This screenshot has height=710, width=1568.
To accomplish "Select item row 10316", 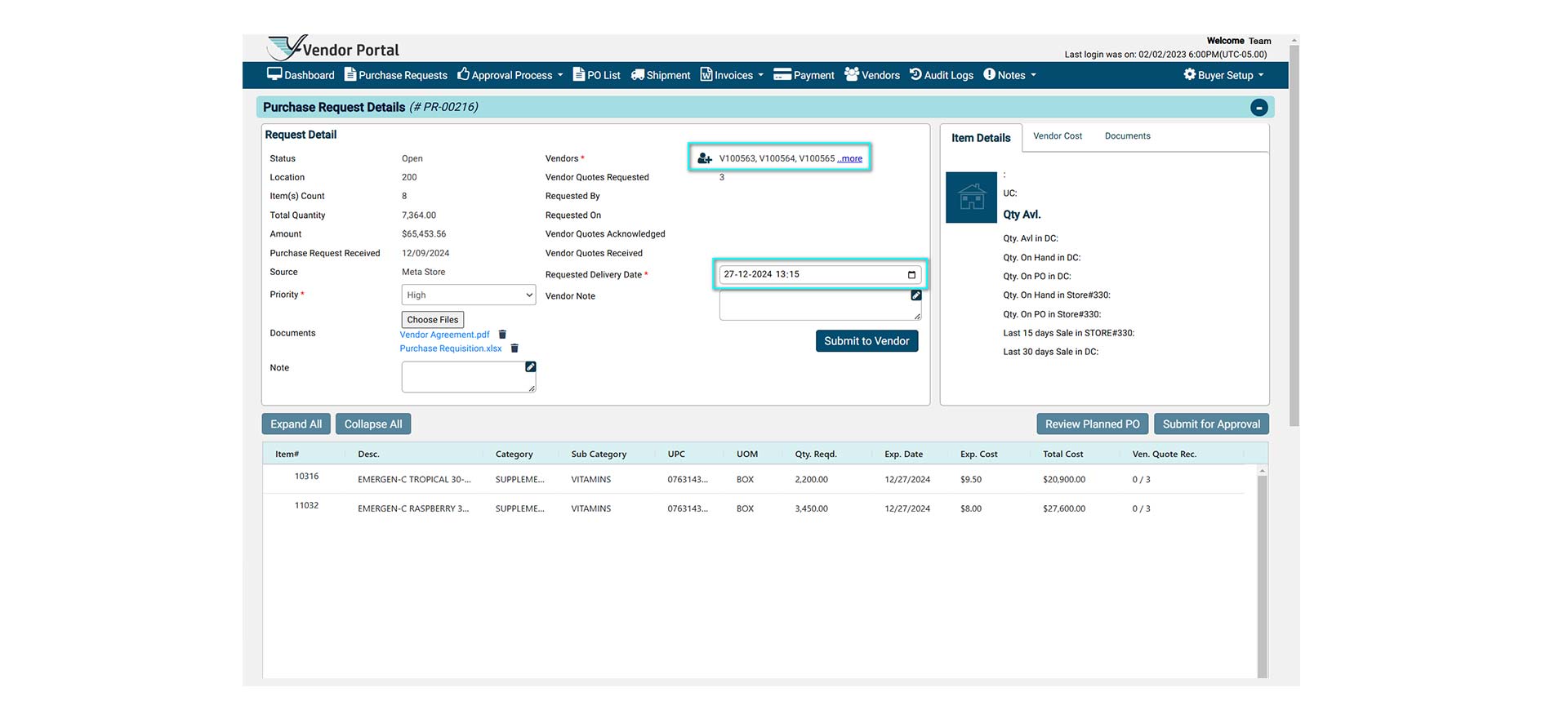I will coord(753,479).
